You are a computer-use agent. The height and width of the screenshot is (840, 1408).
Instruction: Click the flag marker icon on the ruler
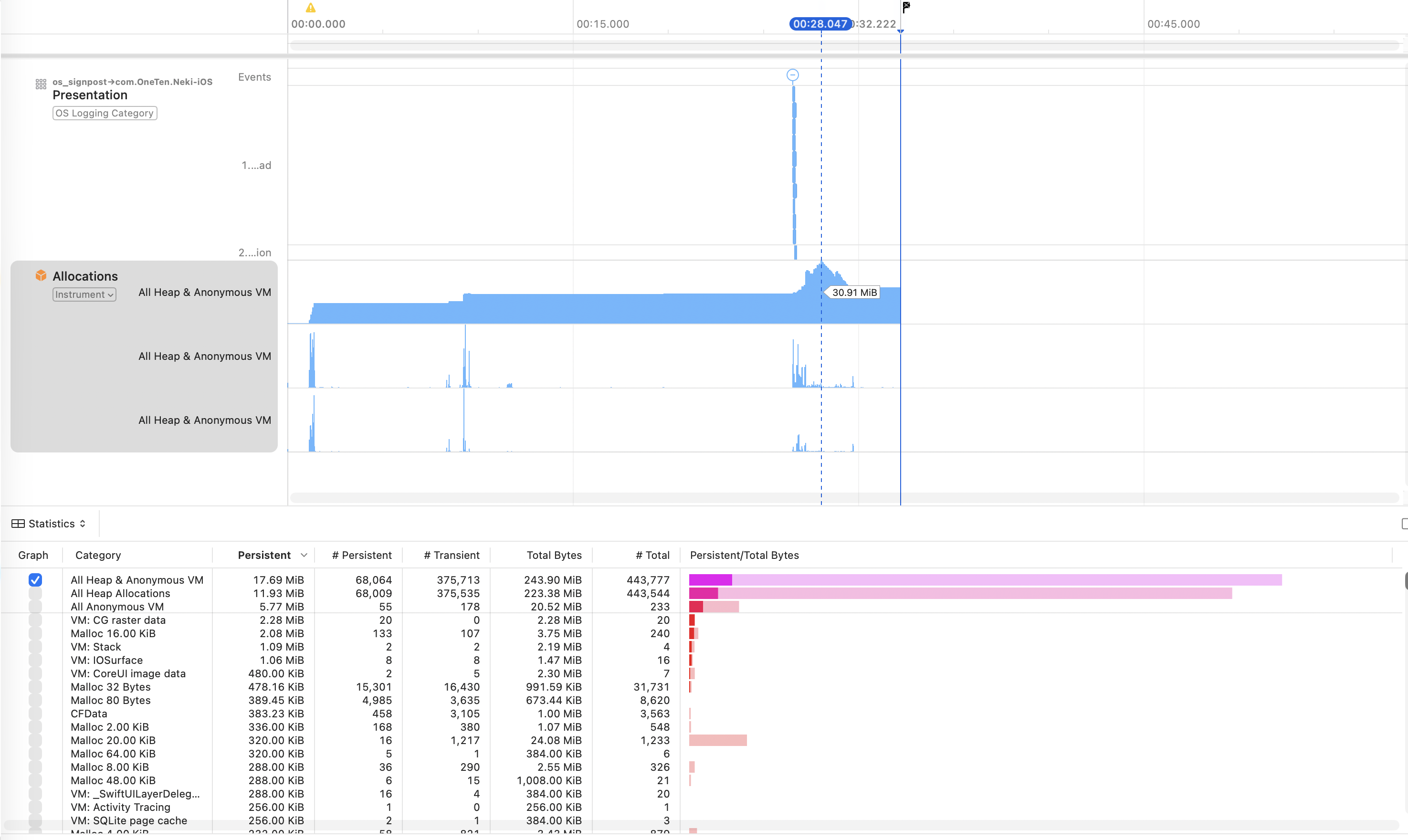pos(905,6)
